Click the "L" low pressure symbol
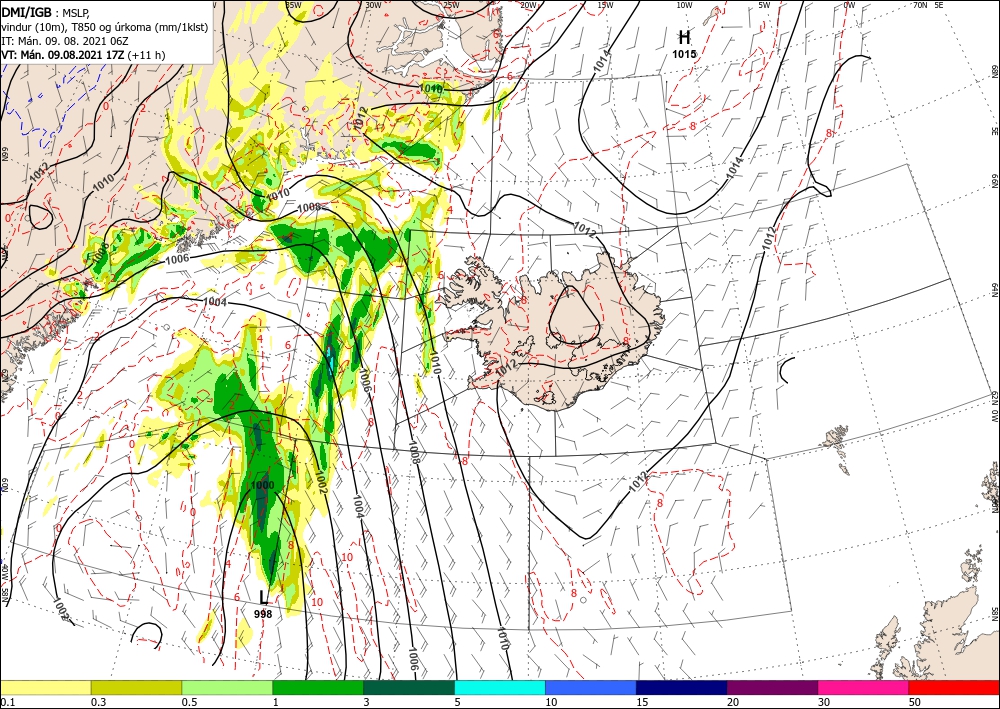The image size is (1000, 709). (263, 597)
